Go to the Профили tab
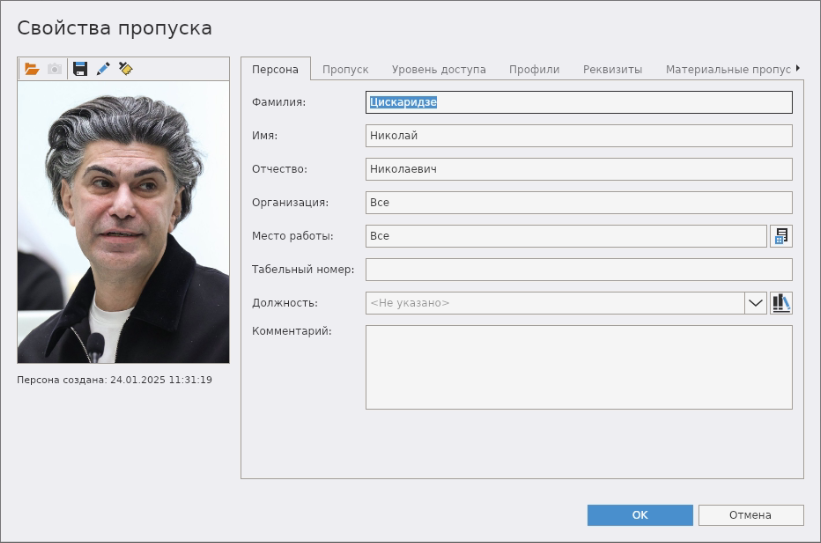Screen dimensions: 821x543 534,69
